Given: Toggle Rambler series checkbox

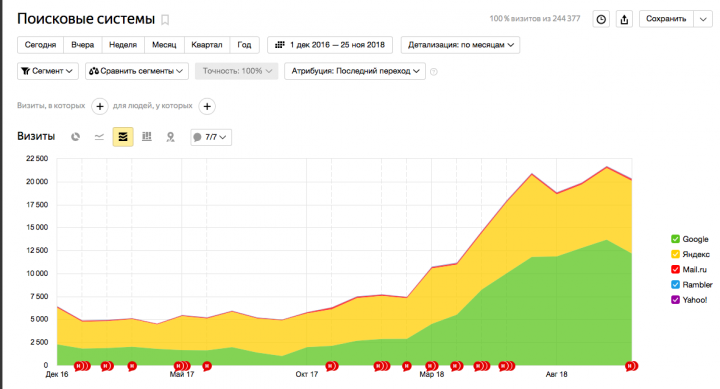Looking at the screenshot, I should point(675,284).
